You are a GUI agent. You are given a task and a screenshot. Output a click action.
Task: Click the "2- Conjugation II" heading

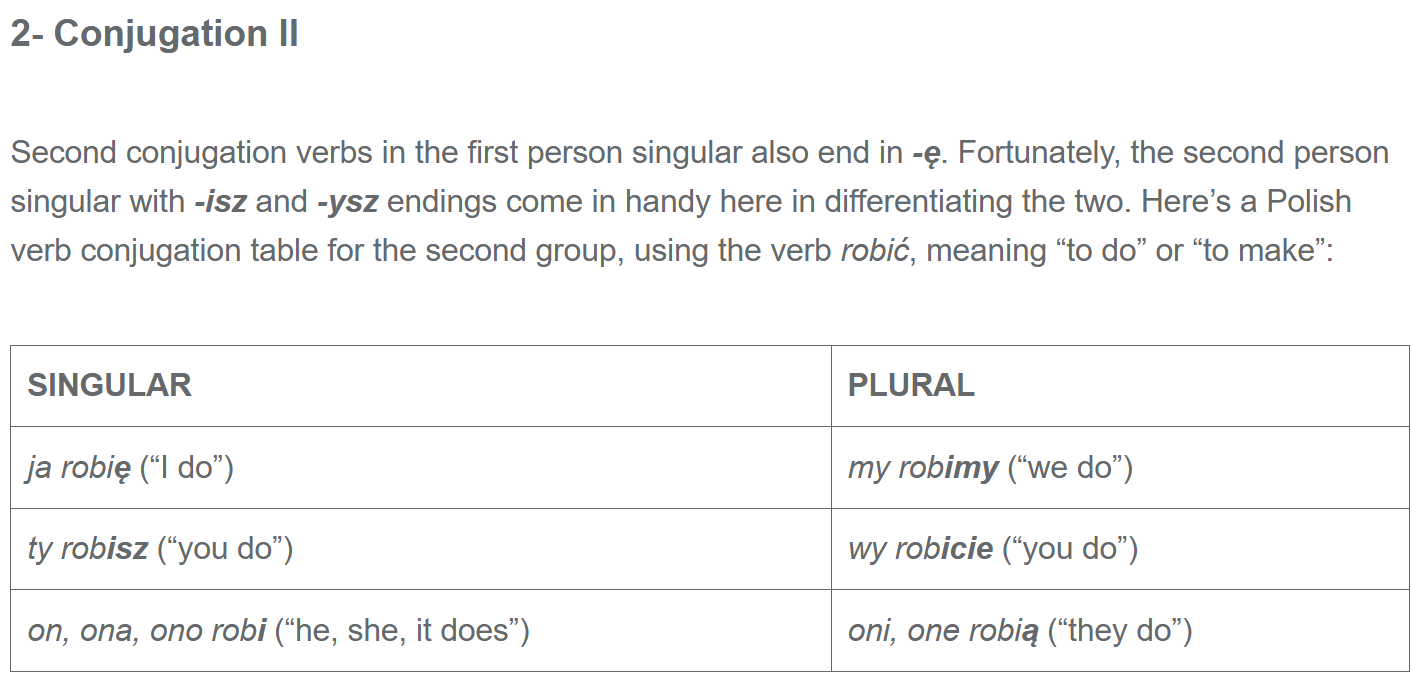pyautogui.click(x=154, y=35)
